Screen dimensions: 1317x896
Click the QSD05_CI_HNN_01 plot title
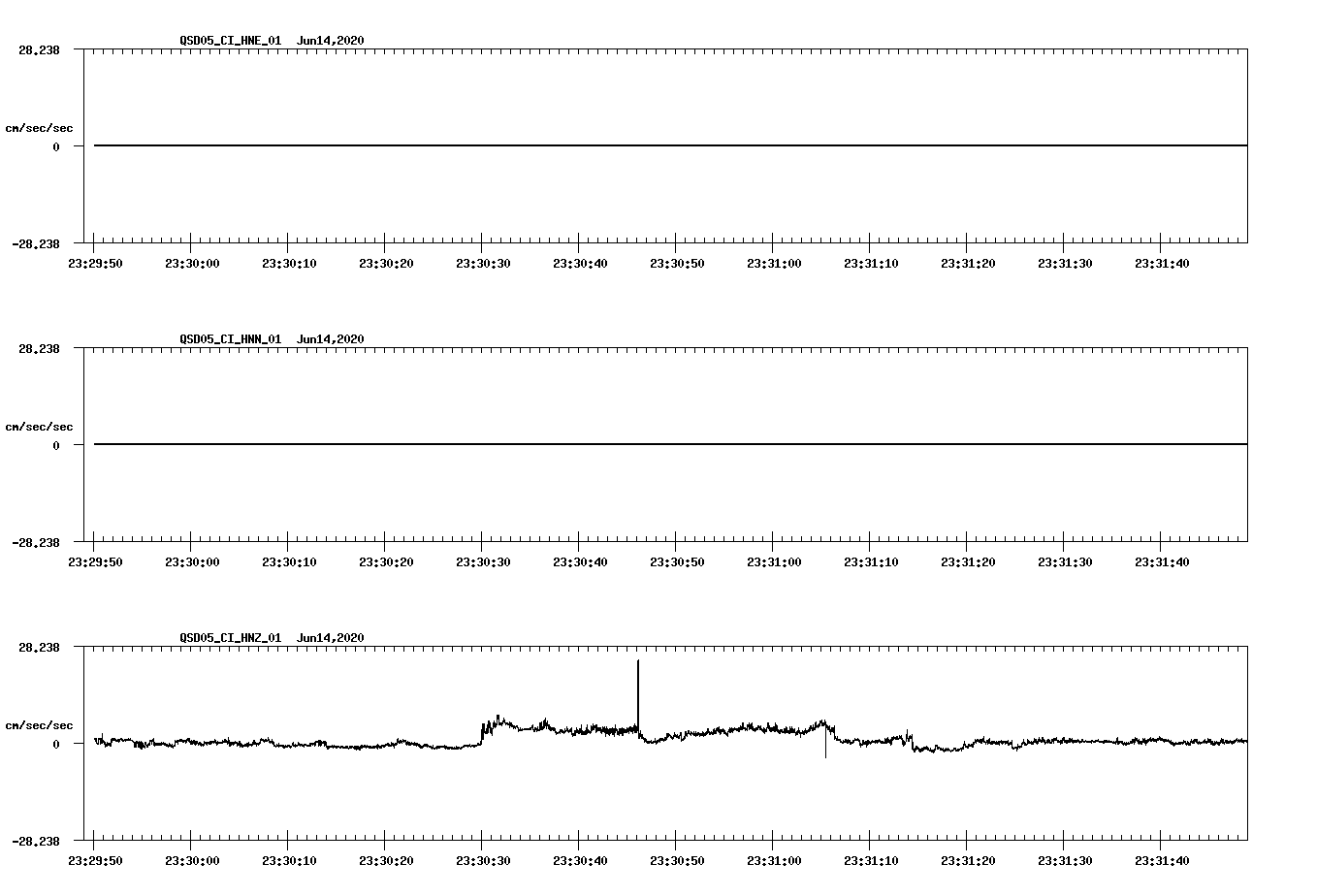[x=272, y=339]
